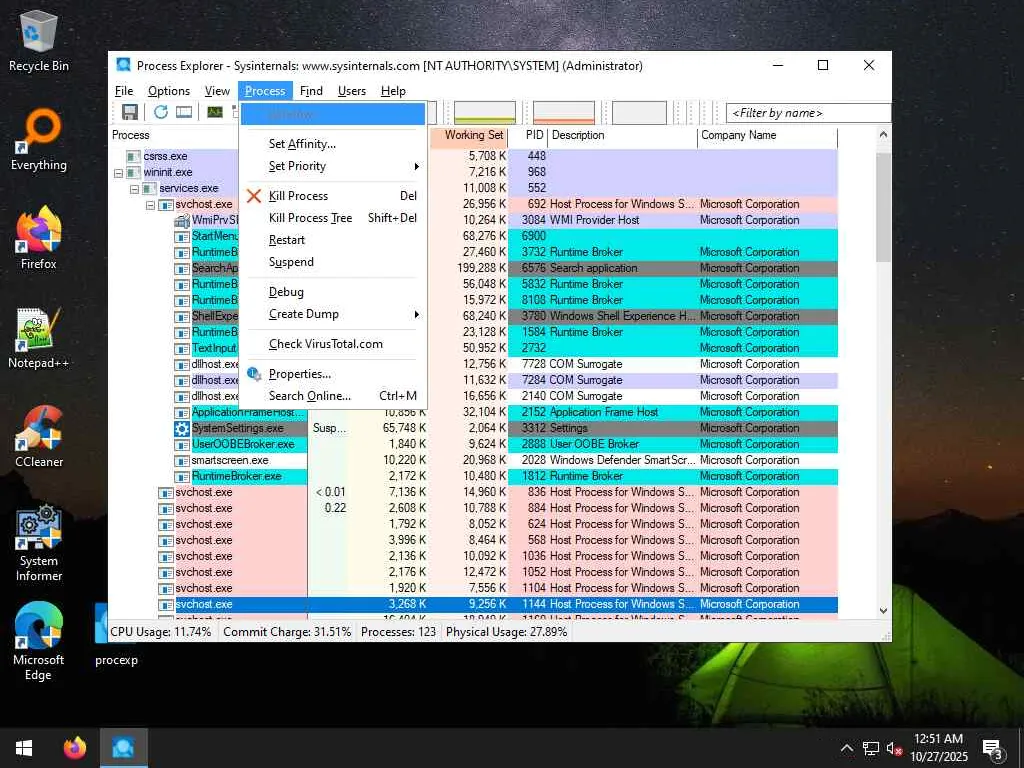Click the Refresh Now toolbar icon

[x=161, y=112]
